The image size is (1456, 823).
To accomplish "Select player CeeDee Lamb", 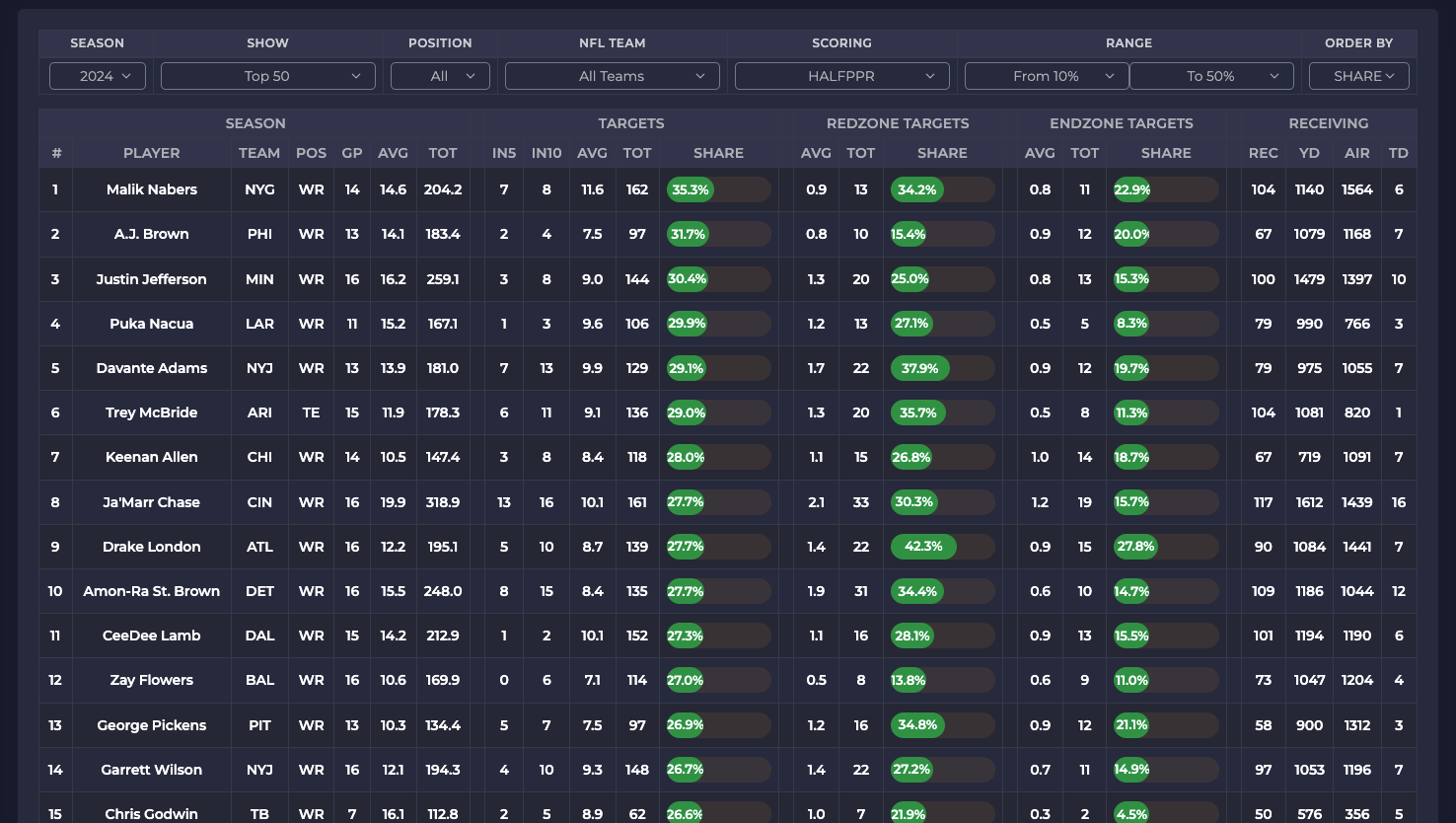I will [152, 636].
